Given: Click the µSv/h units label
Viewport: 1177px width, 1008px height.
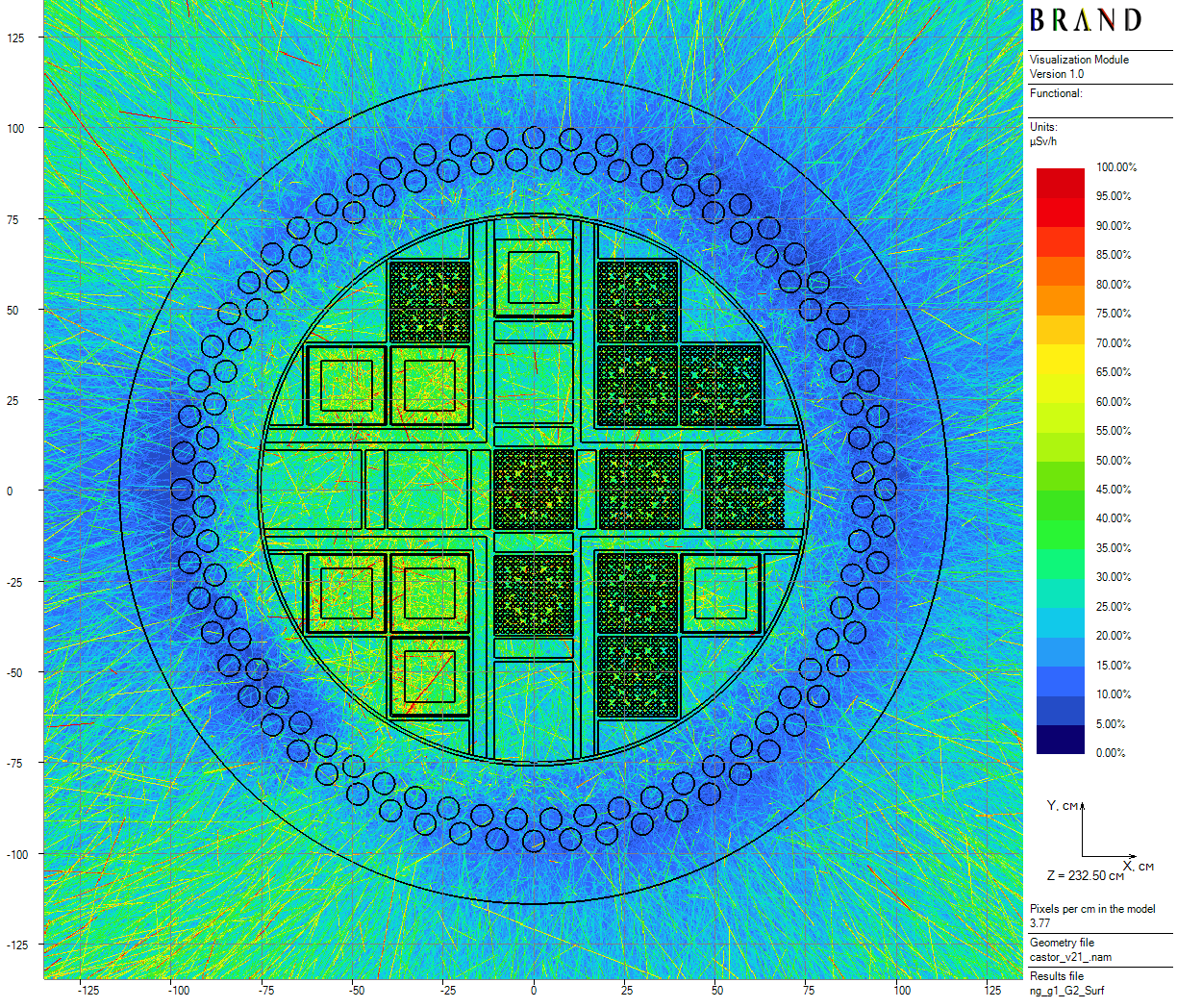Looking at the screenshot, I should [x=1043, y=141].
